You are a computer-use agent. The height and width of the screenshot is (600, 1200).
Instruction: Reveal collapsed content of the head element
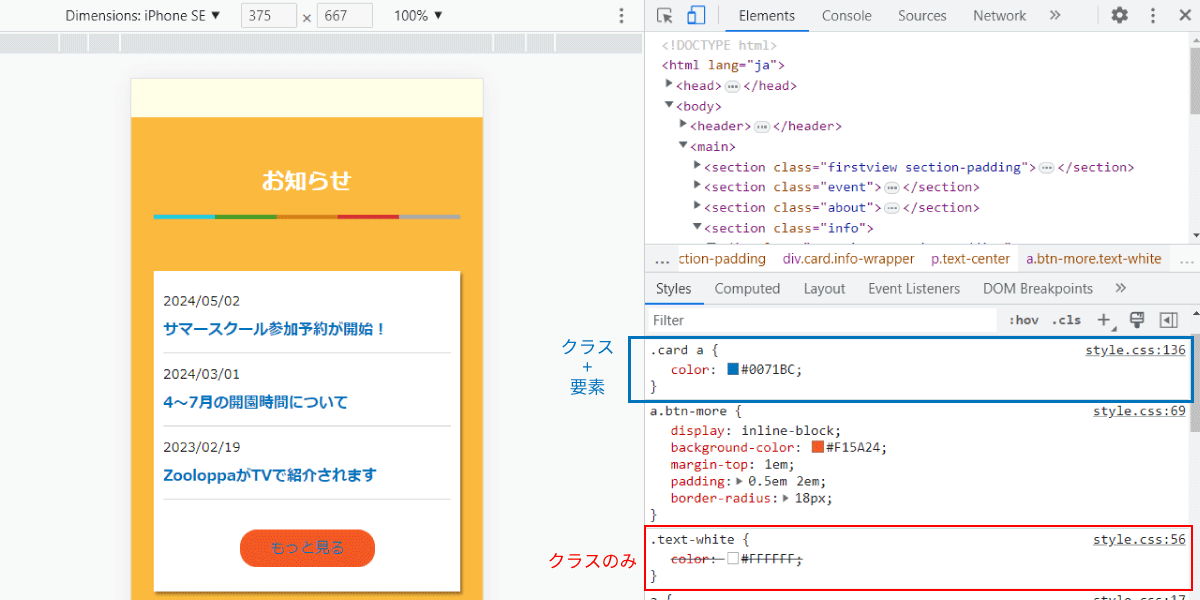[732, 86]
